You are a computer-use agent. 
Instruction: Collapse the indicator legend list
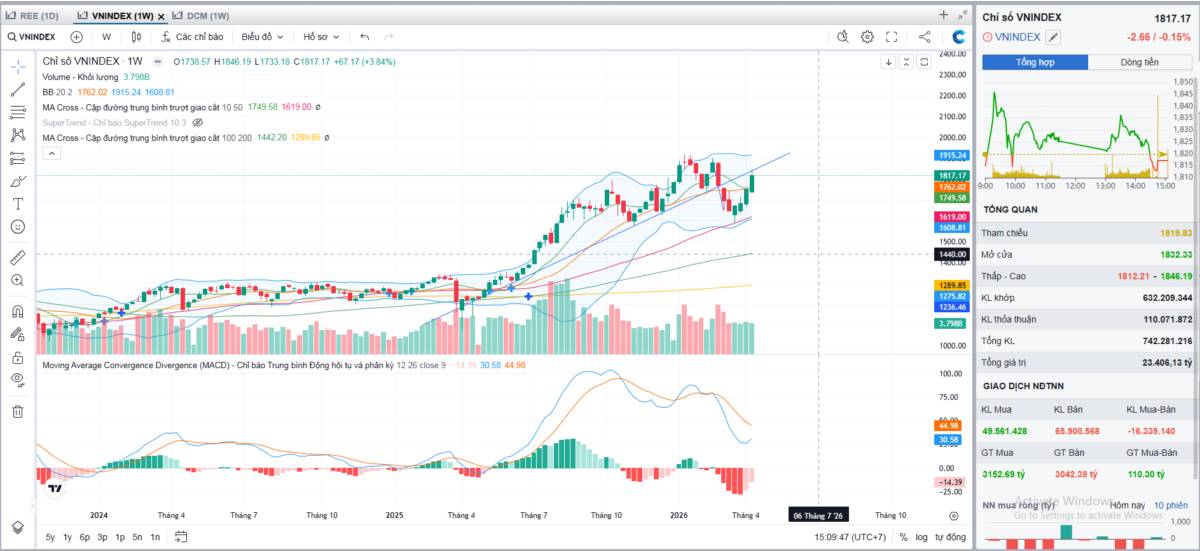(50, 153)
